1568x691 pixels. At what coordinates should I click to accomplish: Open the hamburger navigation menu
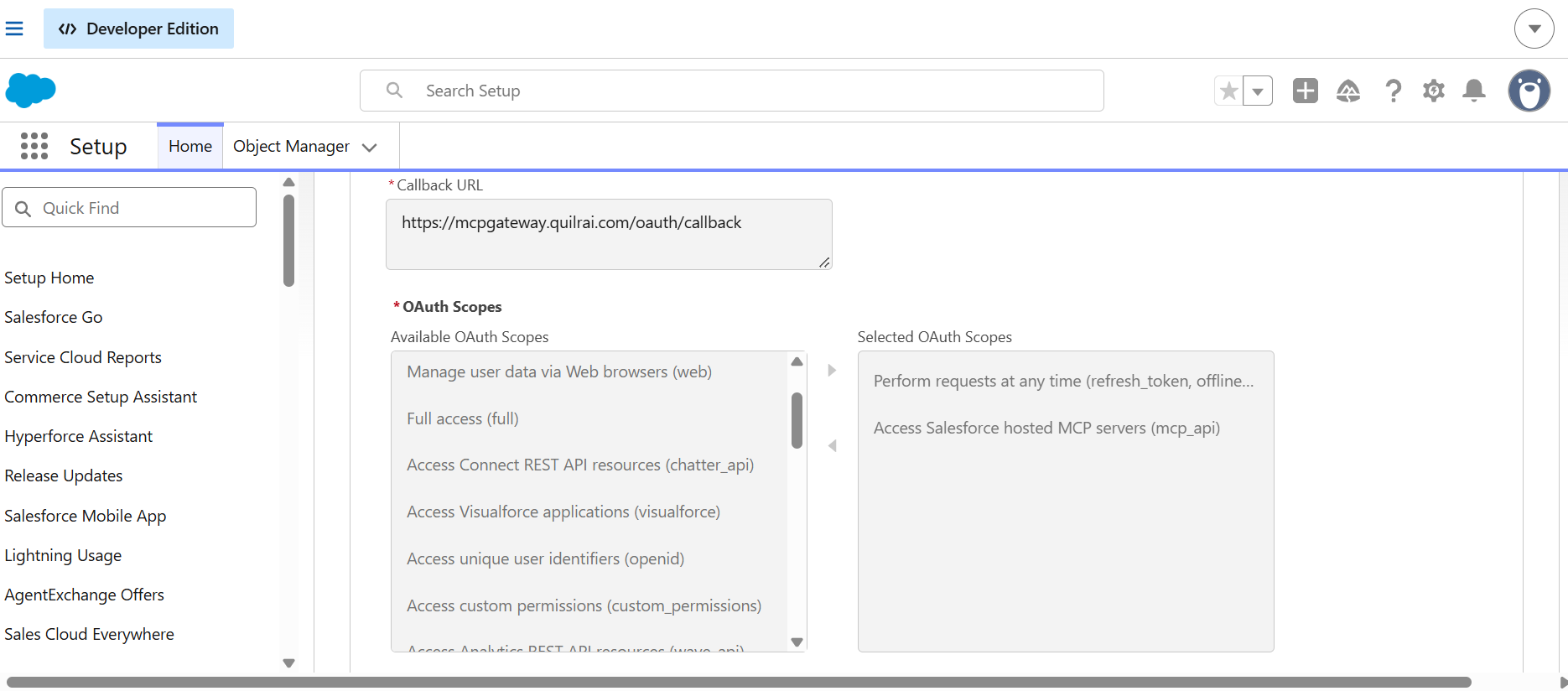pyautogui.click(x=14, y=29)
